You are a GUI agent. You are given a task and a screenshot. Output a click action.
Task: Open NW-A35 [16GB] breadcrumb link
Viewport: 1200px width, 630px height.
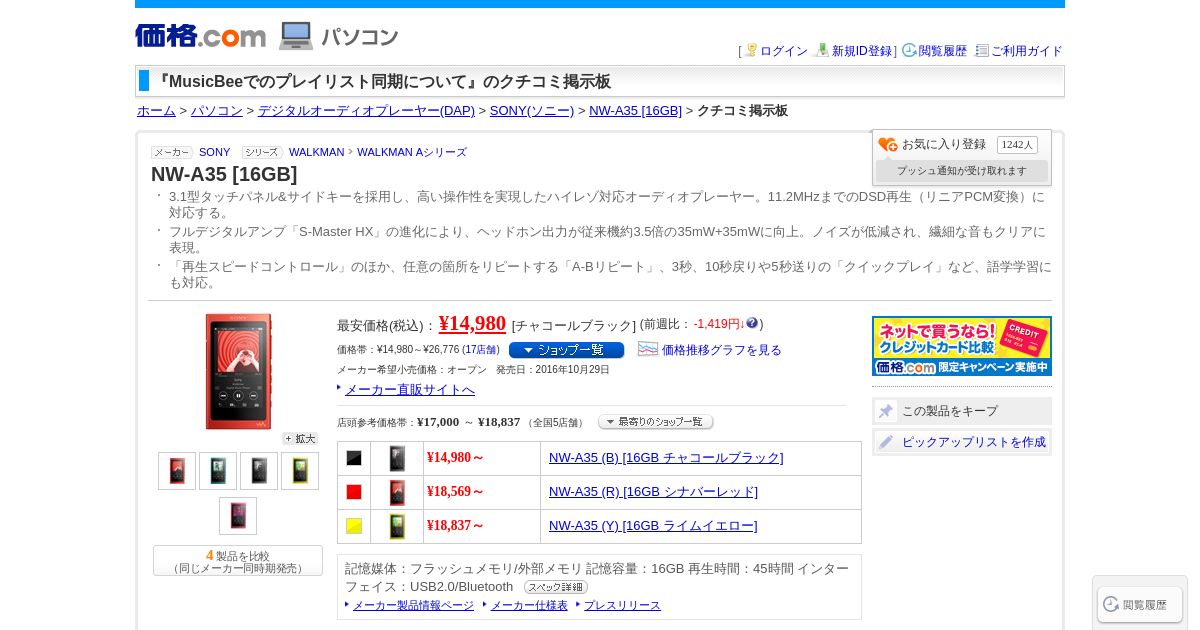[635, 111]
